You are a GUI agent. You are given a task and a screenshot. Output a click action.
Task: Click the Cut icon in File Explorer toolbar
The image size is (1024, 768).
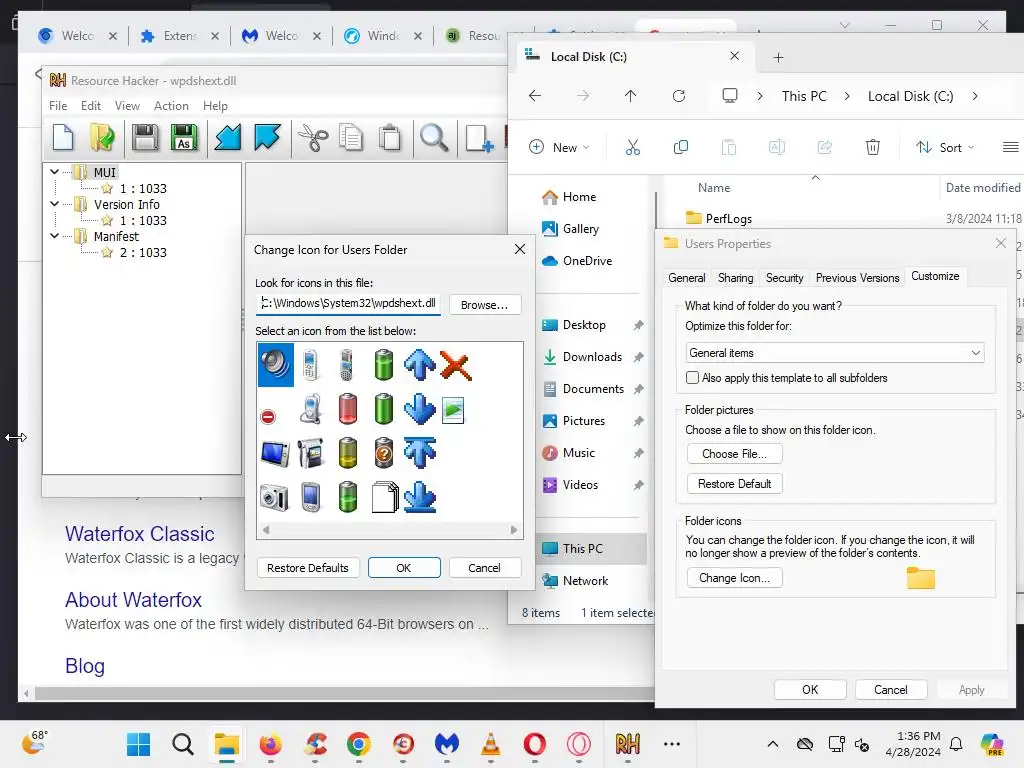632,147
